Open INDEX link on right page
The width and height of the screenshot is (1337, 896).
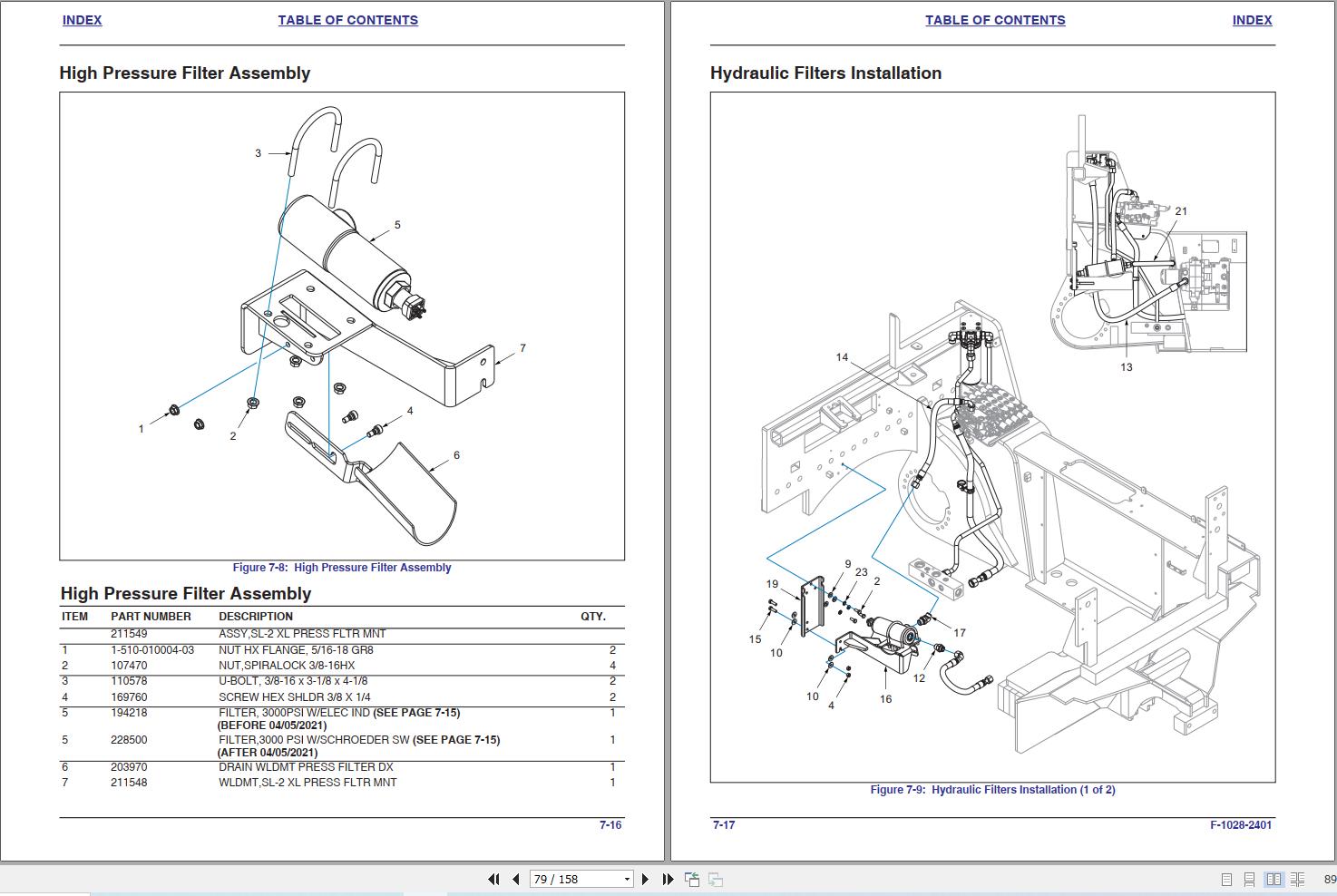tap(1252, 20)
